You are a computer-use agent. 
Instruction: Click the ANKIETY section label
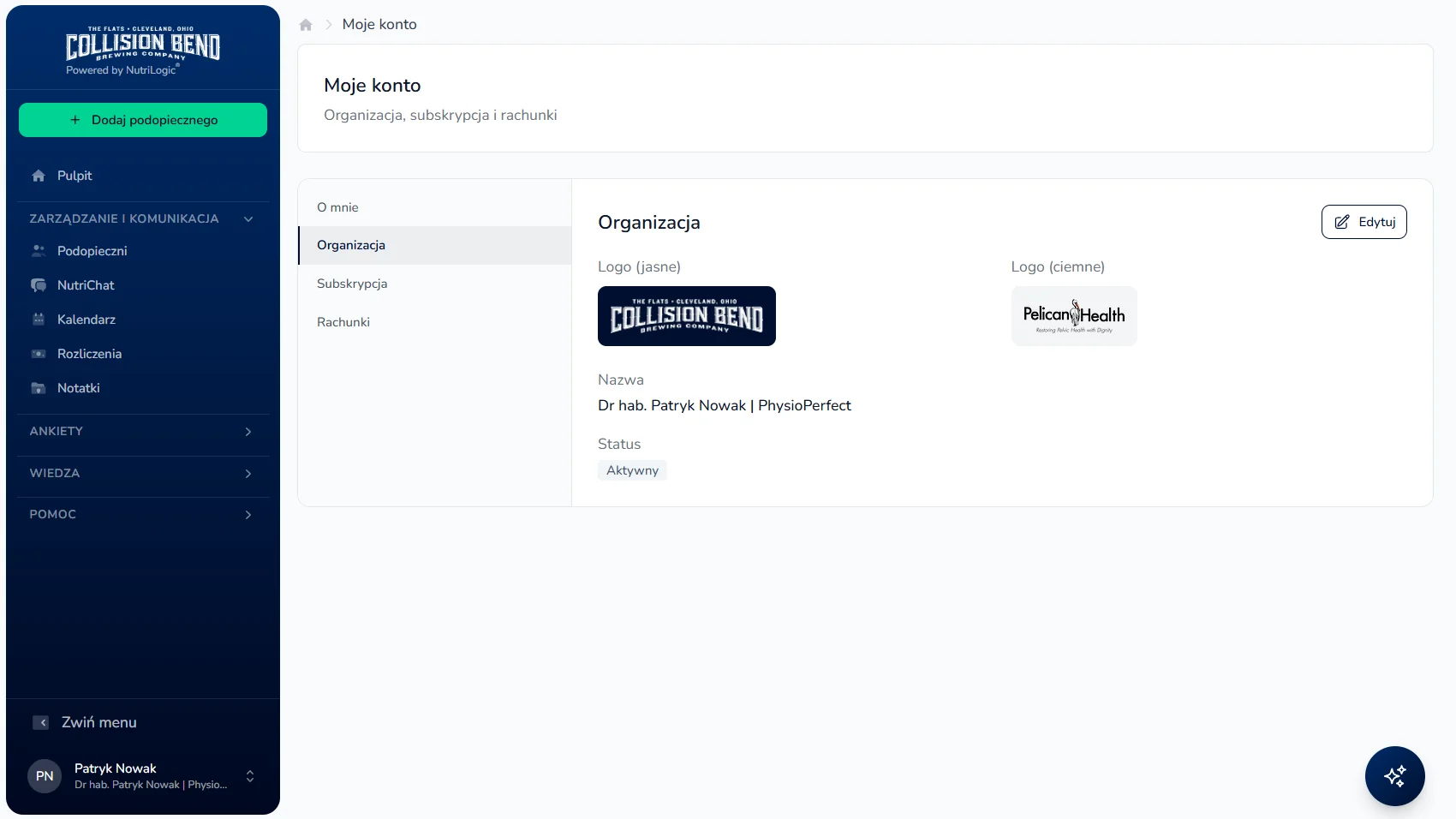(57, 432)
